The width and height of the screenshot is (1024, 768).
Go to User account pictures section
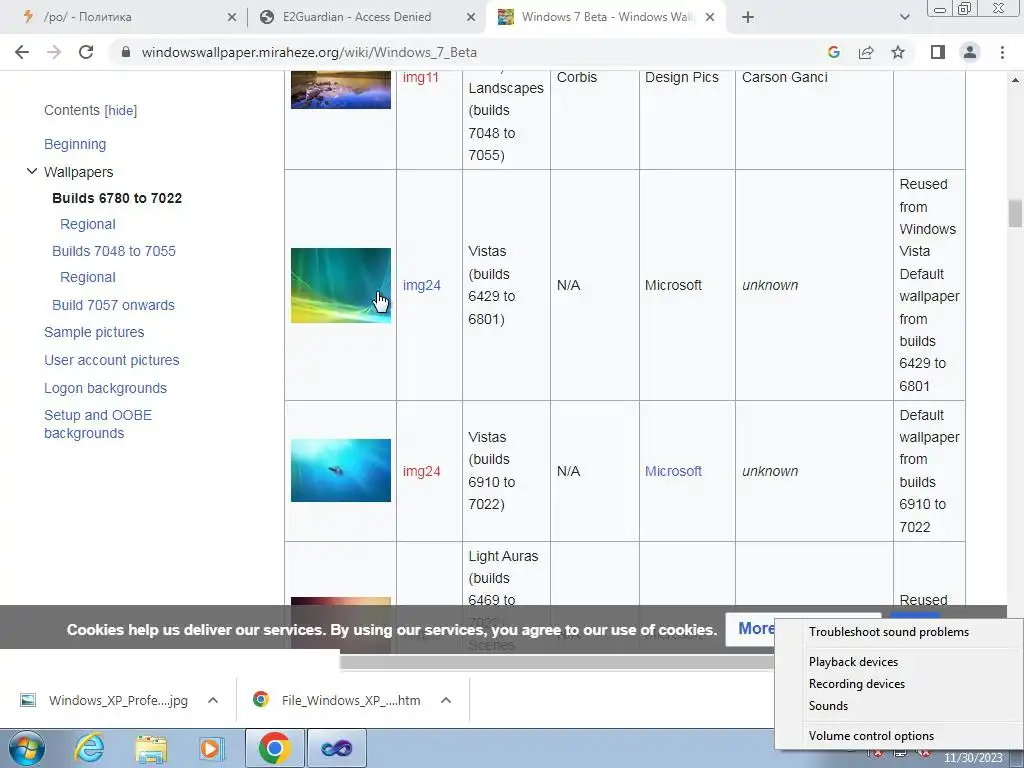(112, 360)
